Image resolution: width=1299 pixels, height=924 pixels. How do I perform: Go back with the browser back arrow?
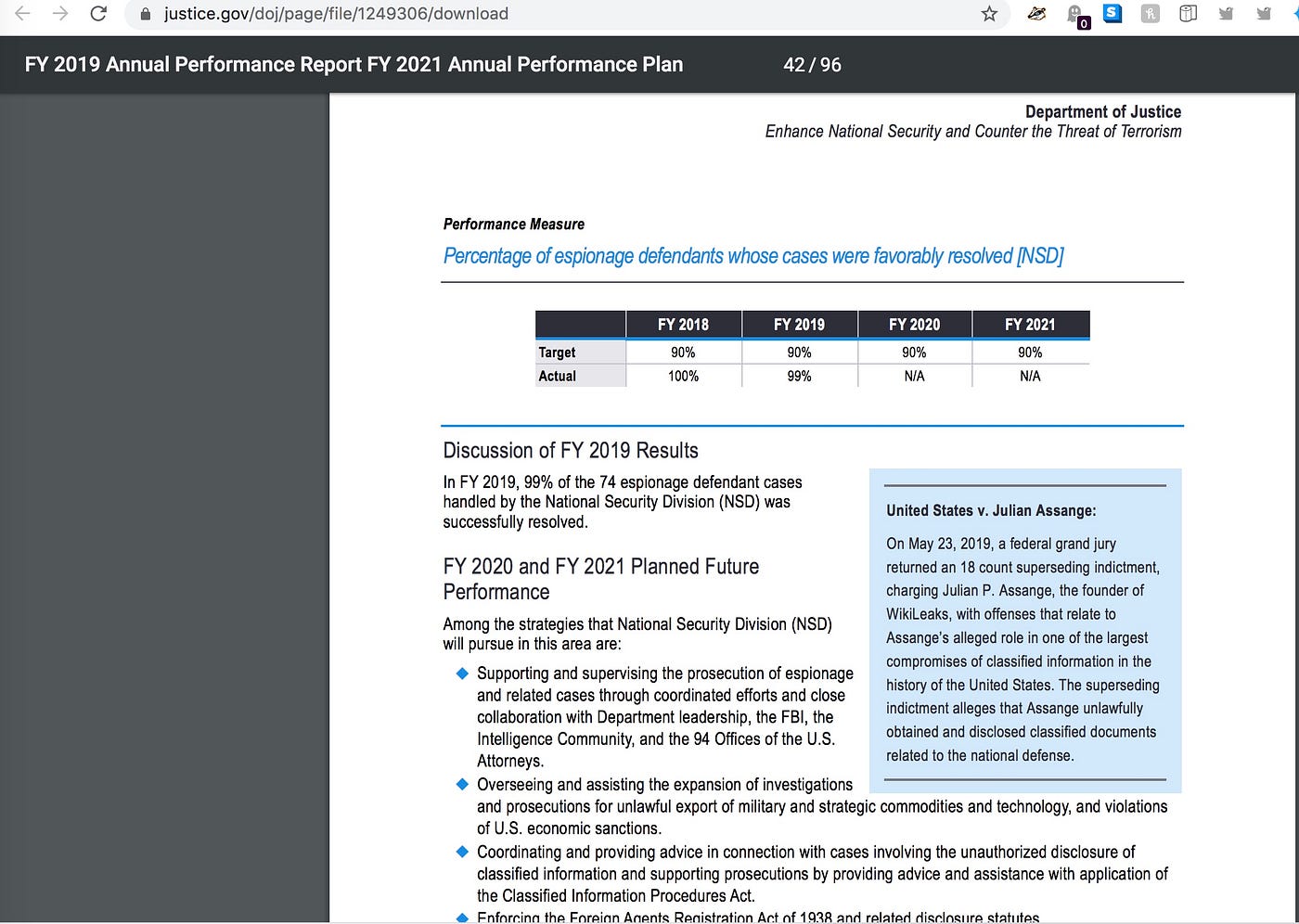(22, 14)
